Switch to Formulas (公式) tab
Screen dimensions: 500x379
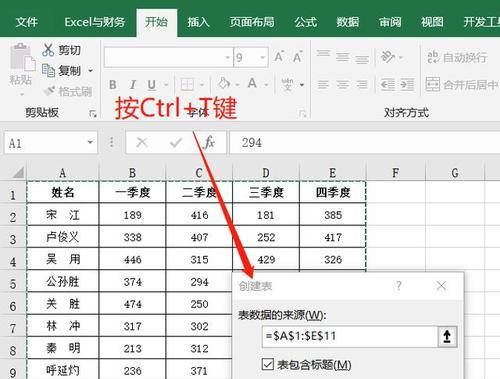(x=305, y=22)
